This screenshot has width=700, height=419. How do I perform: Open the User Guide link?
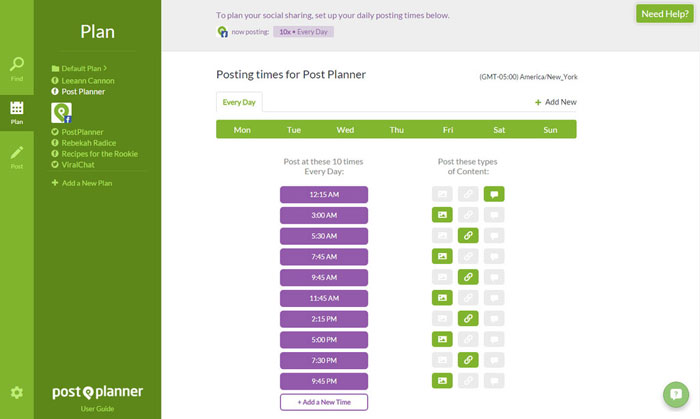pos(97,409)
